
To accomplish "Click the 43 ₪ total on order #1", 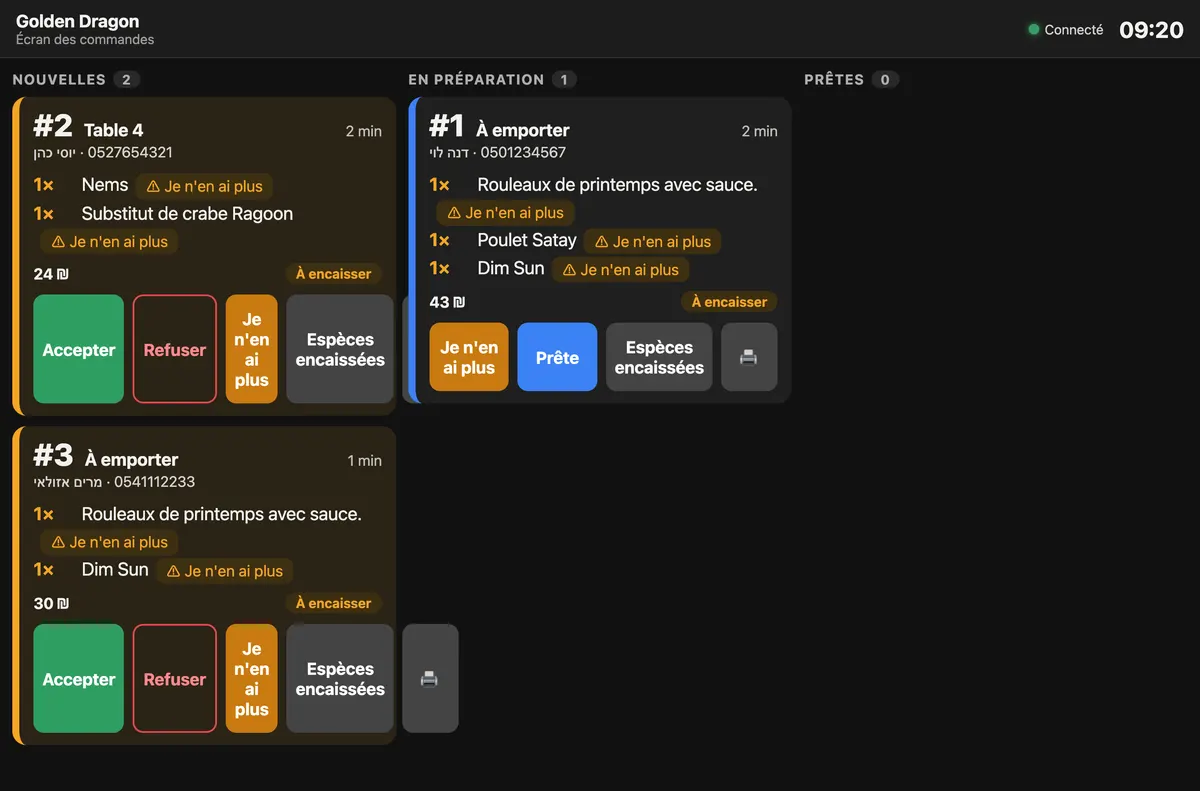I will click(x=447, y=302).
